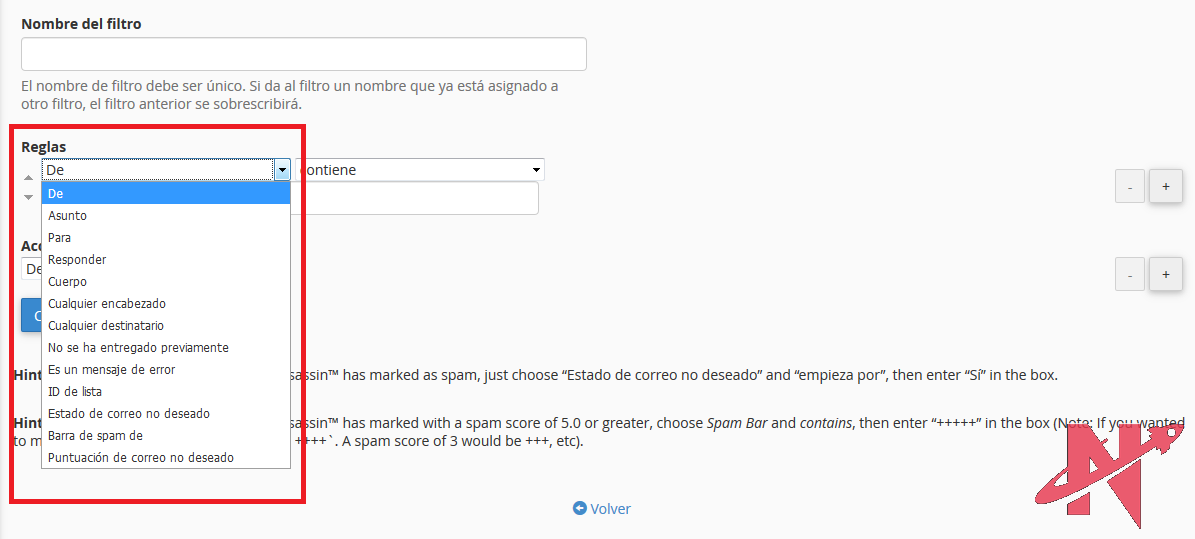
Task: Add a rule with the plus button
Action: 1165,187
